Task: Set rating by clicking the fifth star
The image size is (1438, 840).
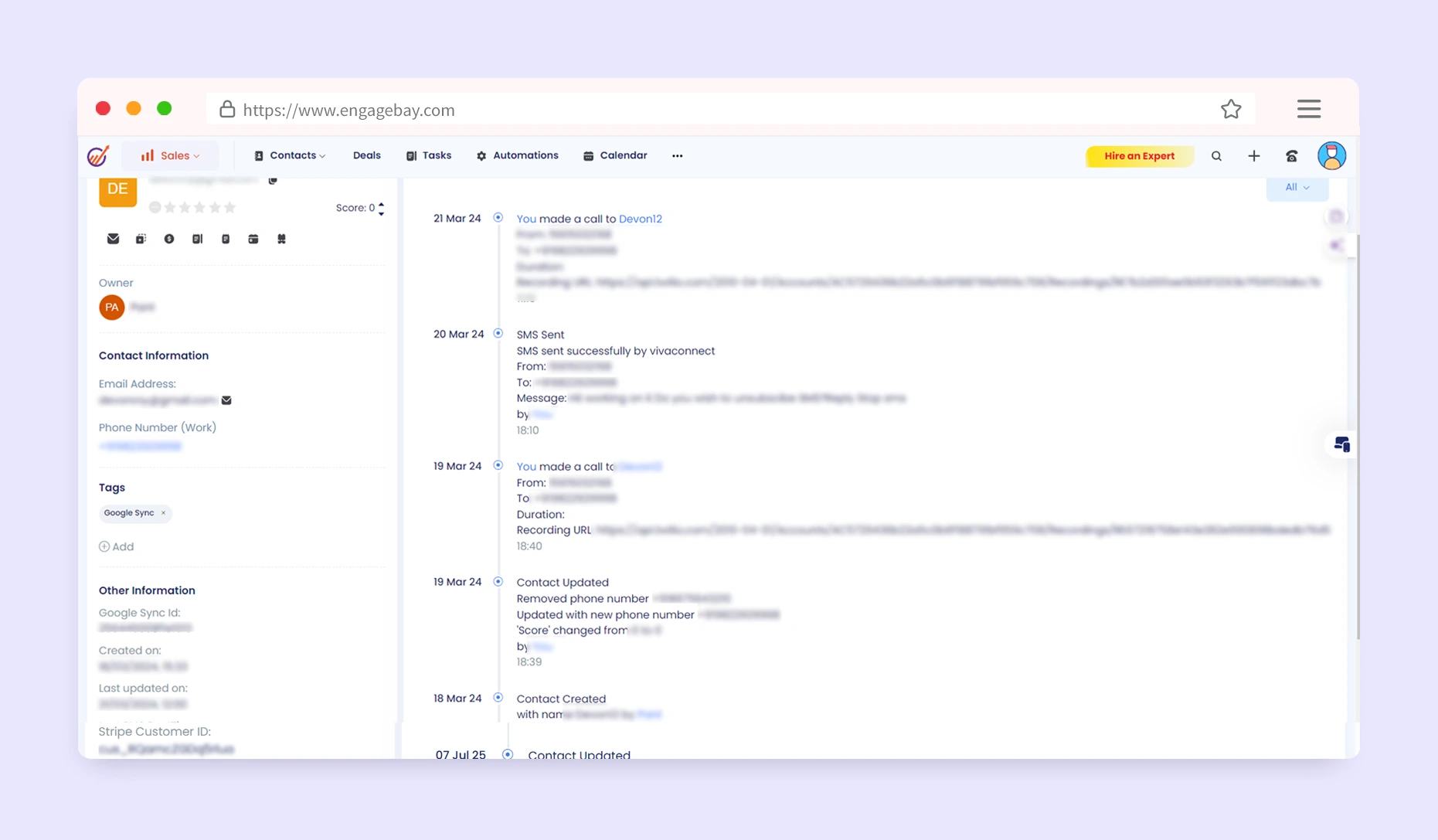Action: [x=229, y=207]
